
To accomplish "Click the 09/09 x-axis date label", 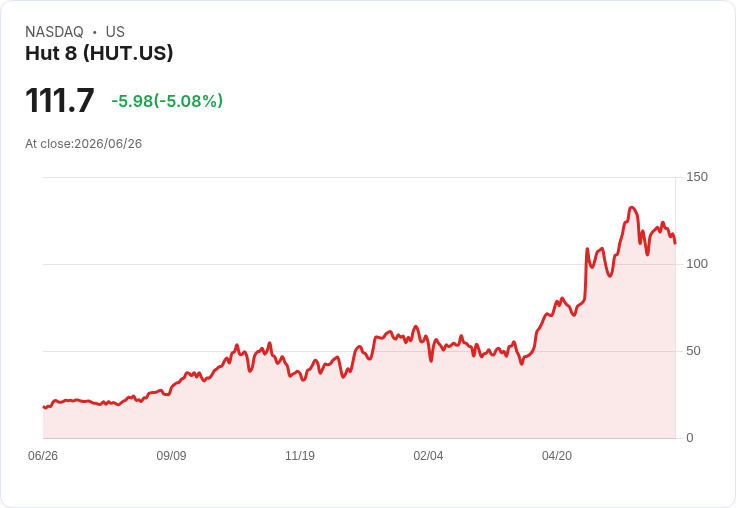I will point(171,456).
